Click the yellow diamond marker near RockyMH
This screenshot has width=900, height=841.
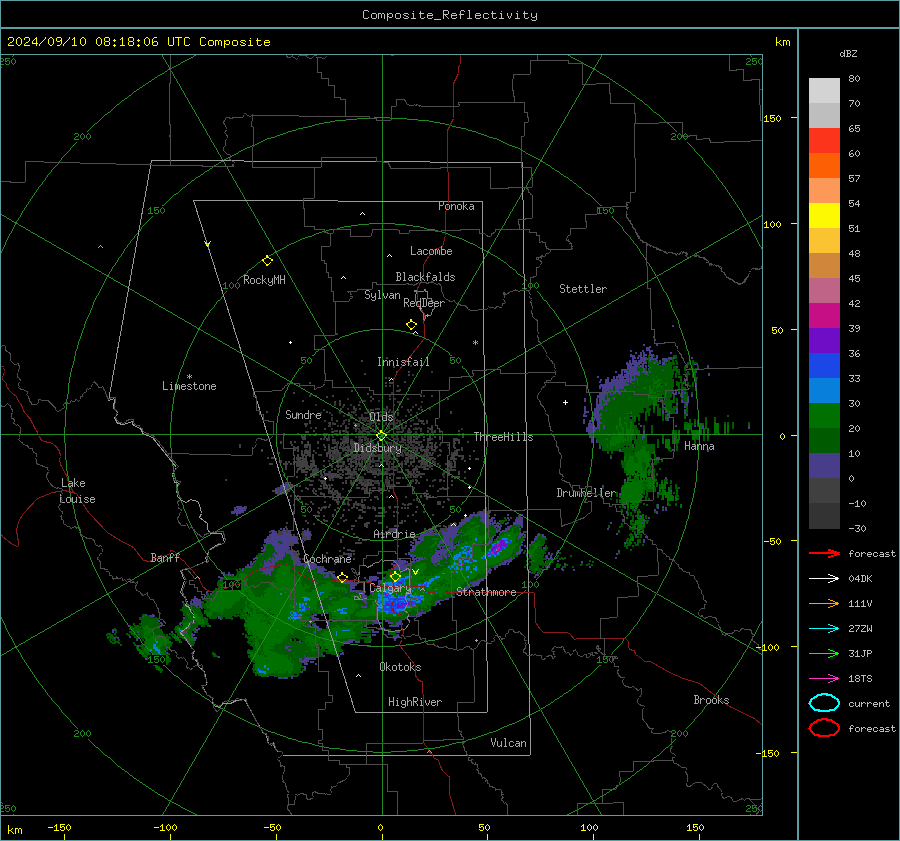[267, 261]
